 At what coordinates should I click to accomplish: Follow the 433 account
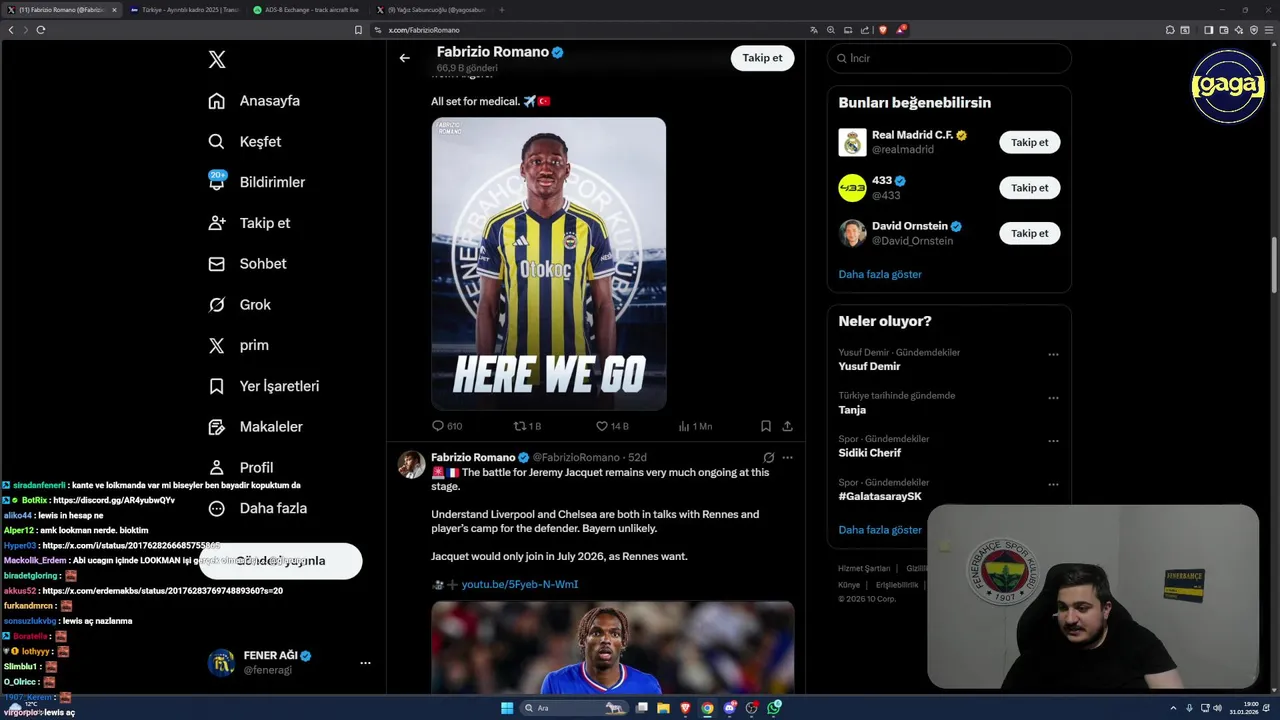pyautogui.click(x=1029, y=188)
